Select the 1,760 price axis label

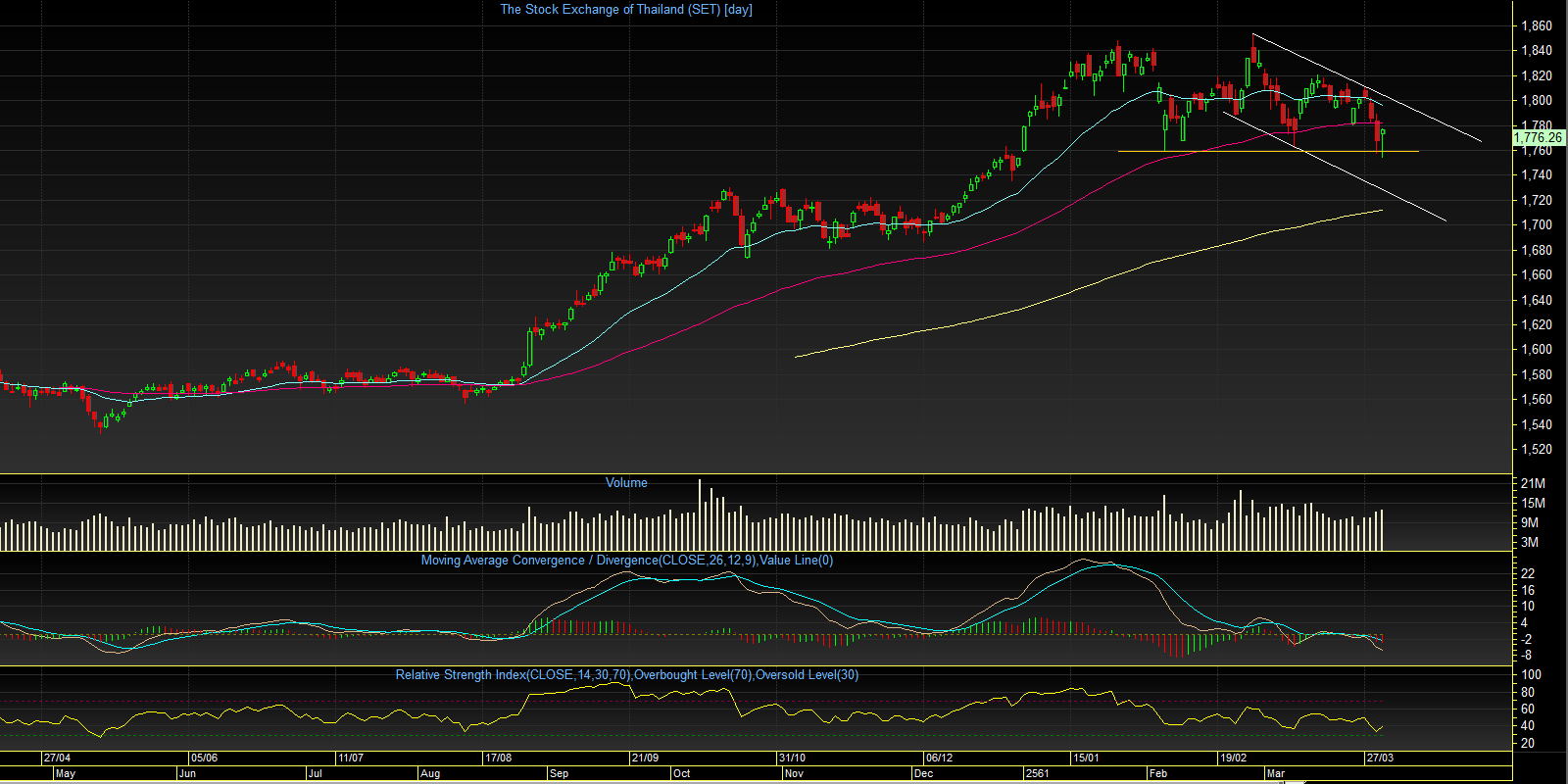tap(1536, 151)
